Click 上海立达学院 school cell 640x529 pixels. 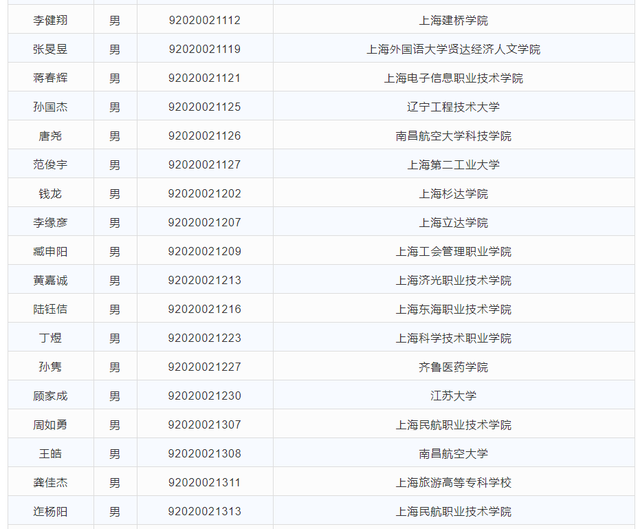tap(453, 223)
